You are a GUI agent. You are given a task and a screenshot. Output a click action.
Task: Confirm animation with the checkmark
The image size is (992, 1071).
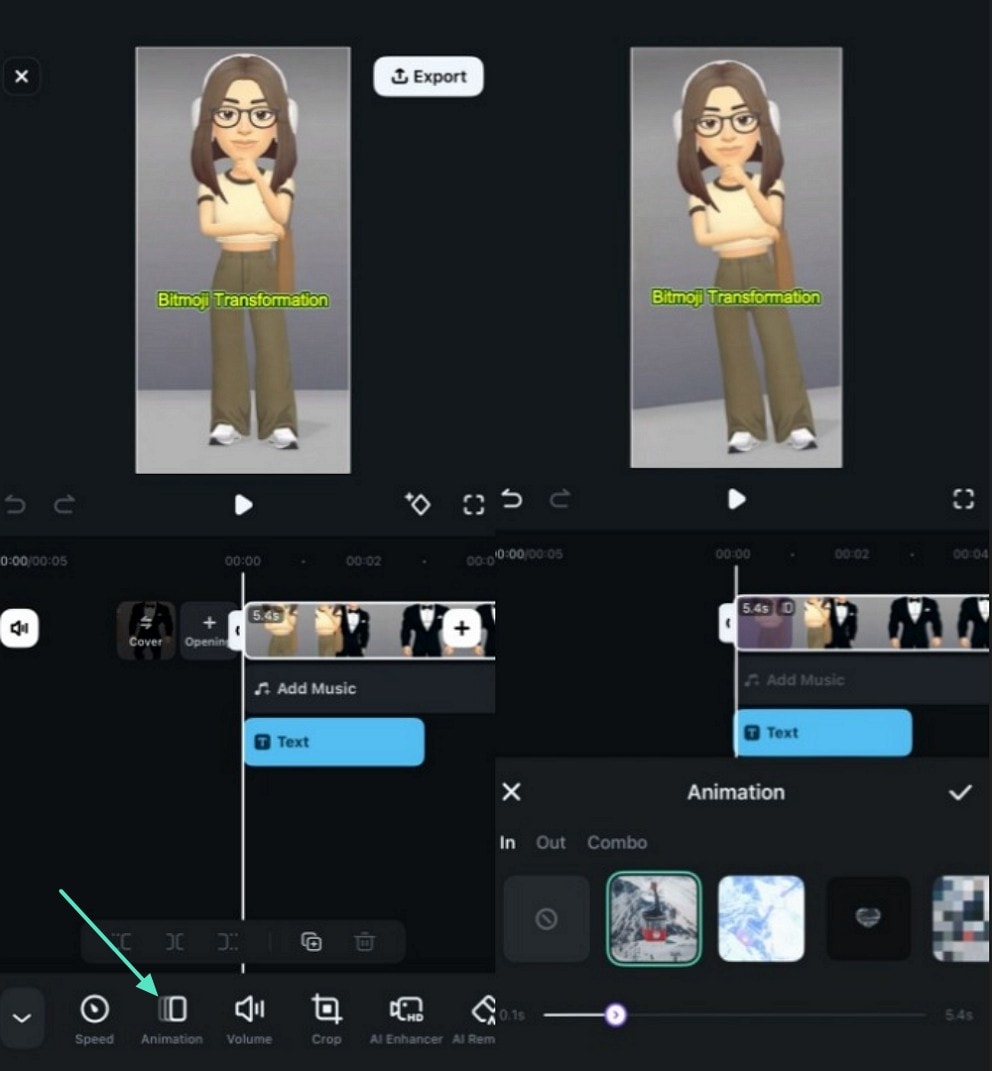(961, 792)
